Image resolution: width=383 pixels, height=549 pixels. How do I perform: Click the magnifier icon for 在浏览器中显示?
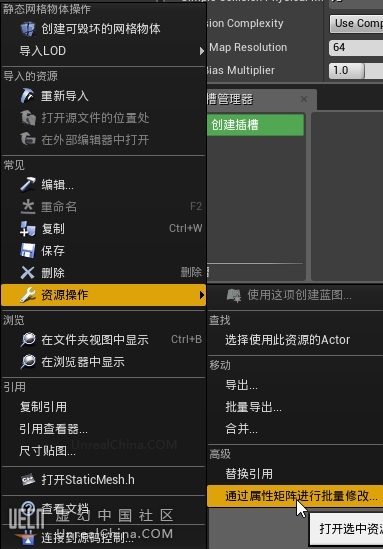[x=28, y=362]
